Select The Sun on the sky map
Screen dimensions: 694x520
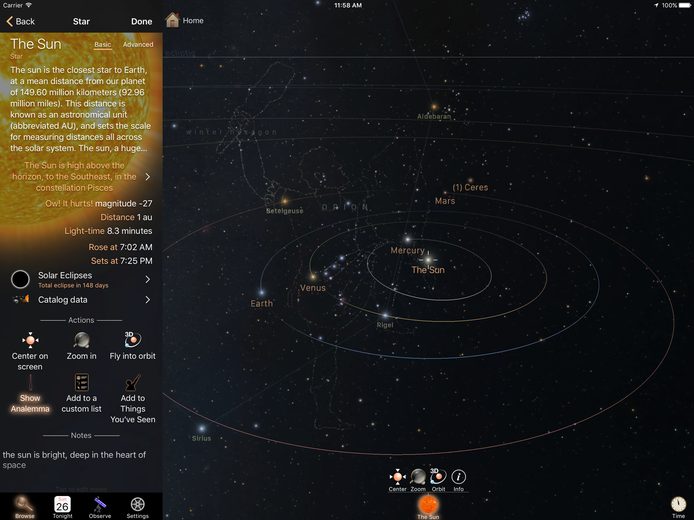point(428,259)
